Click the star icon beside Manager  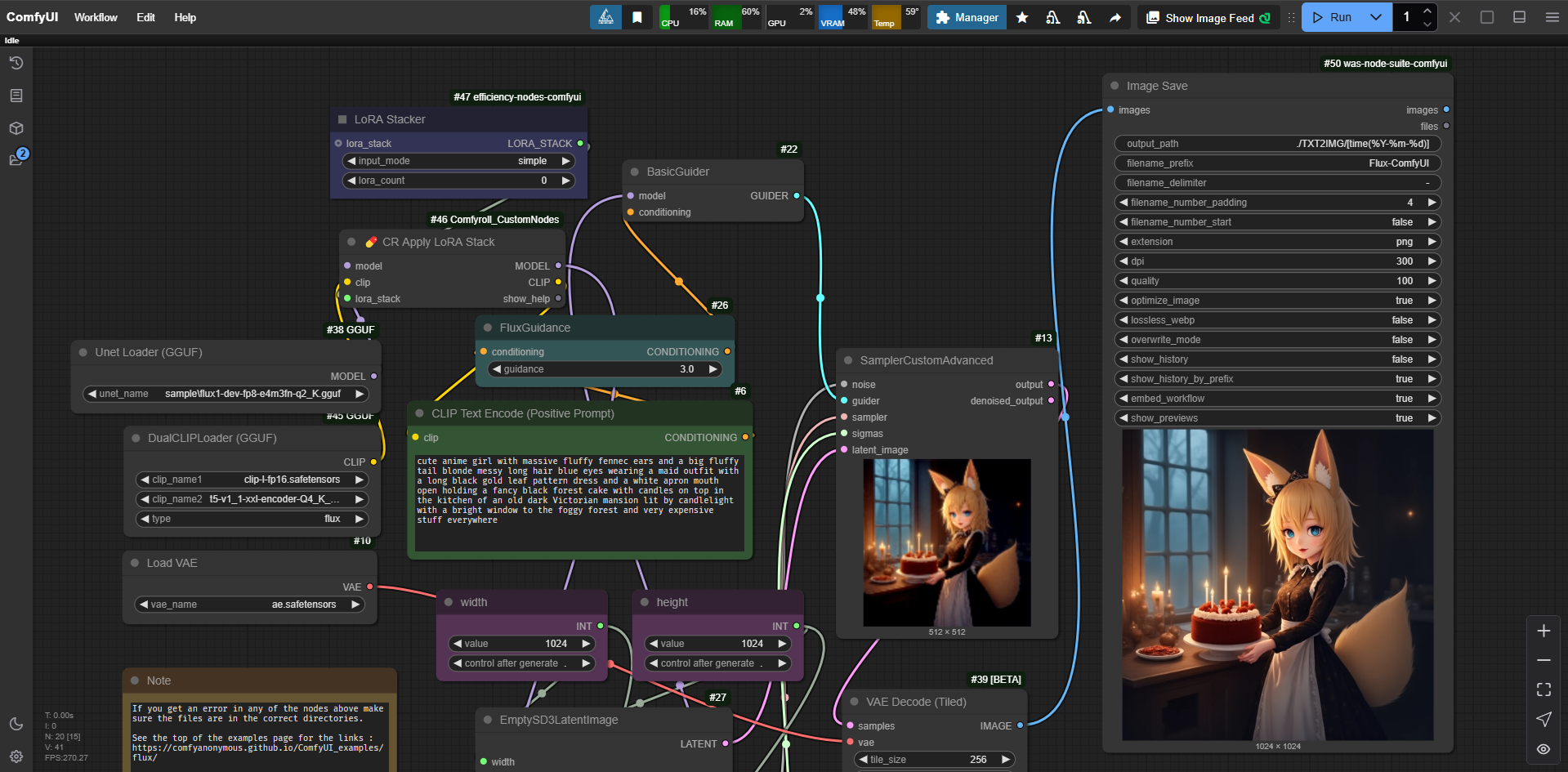(1022, 17)
